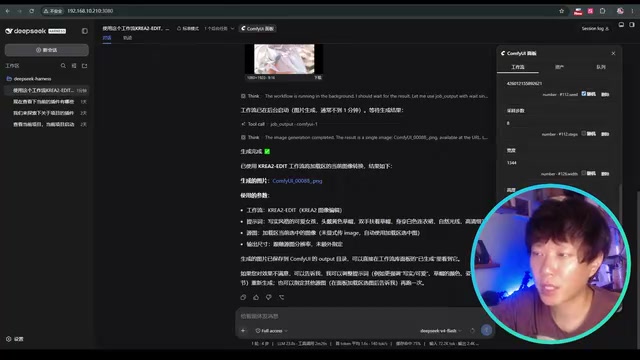Click the plus attach icon in input bar
This screenshot has width=640, height=360.
pos(243,331)
